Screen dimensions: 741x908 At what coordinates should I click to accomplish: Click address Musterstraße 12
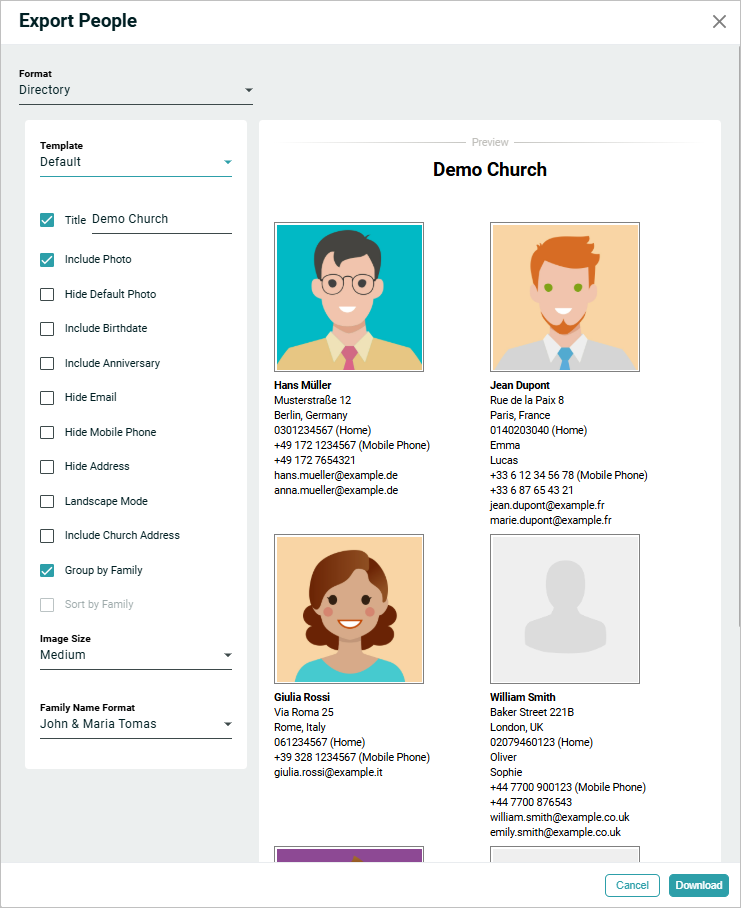(313, 400)
